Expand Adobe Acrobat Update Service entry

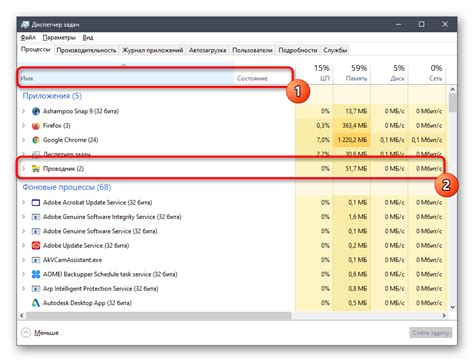23,203
